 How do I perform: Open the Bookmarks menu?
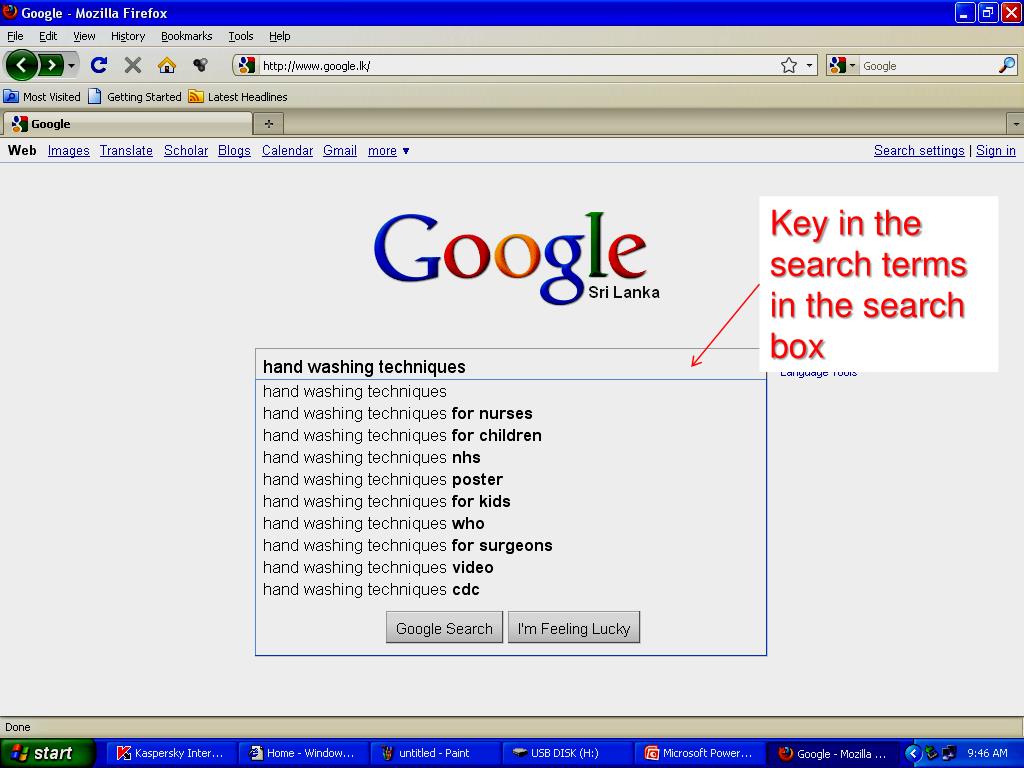click(186, 36)
